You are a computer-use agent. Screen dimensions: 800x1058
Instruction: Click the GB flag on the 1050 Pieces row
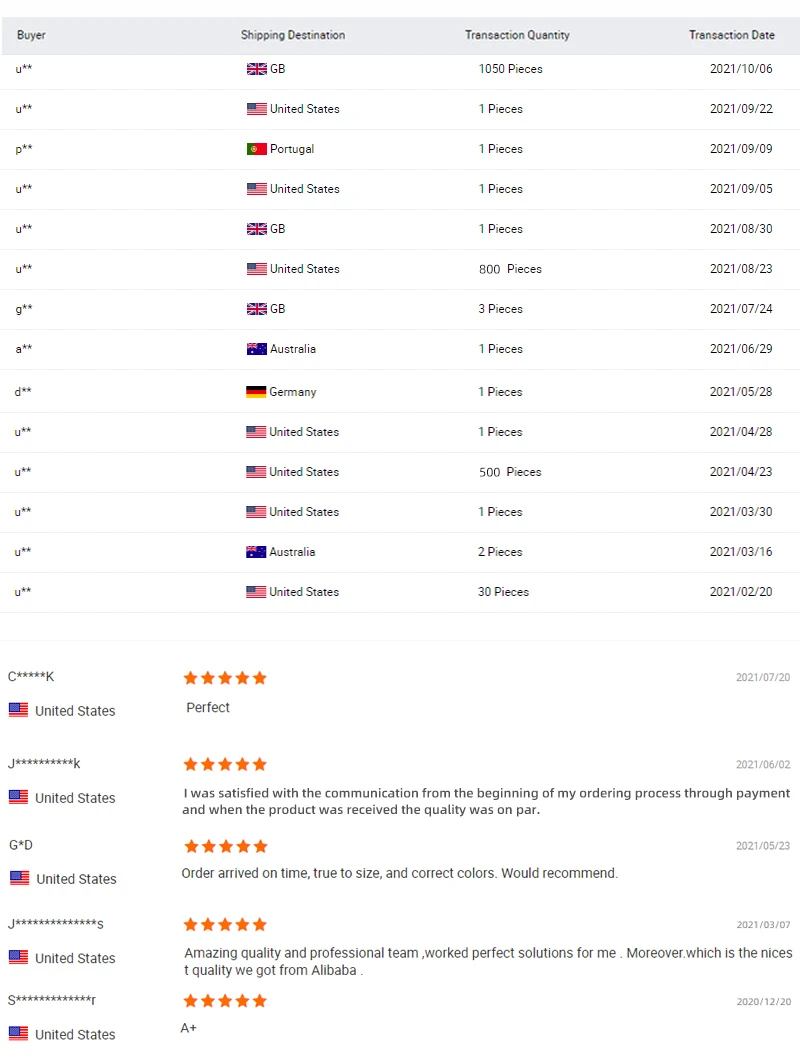[256, 69]
